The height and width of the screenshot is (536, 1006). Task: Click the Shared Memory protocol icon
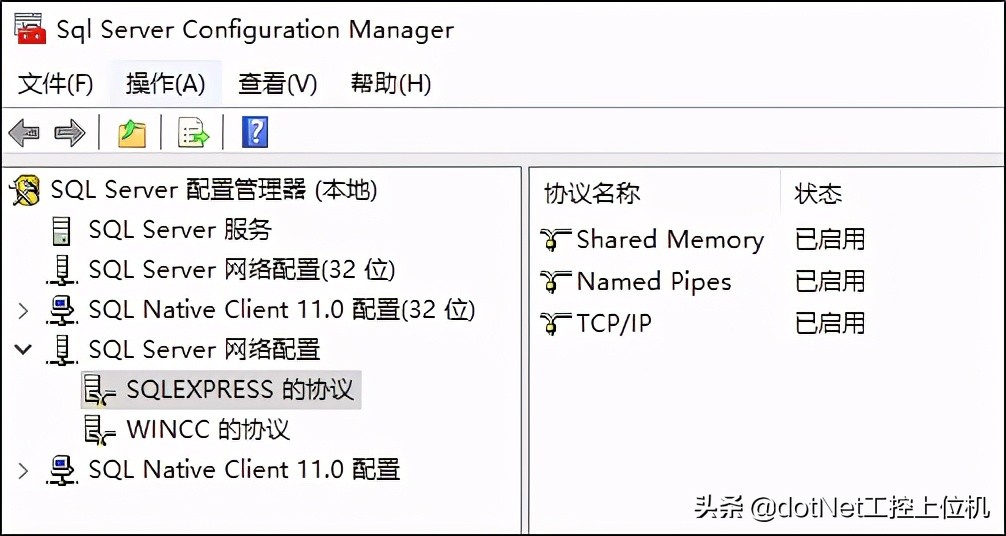pos(556,240)
